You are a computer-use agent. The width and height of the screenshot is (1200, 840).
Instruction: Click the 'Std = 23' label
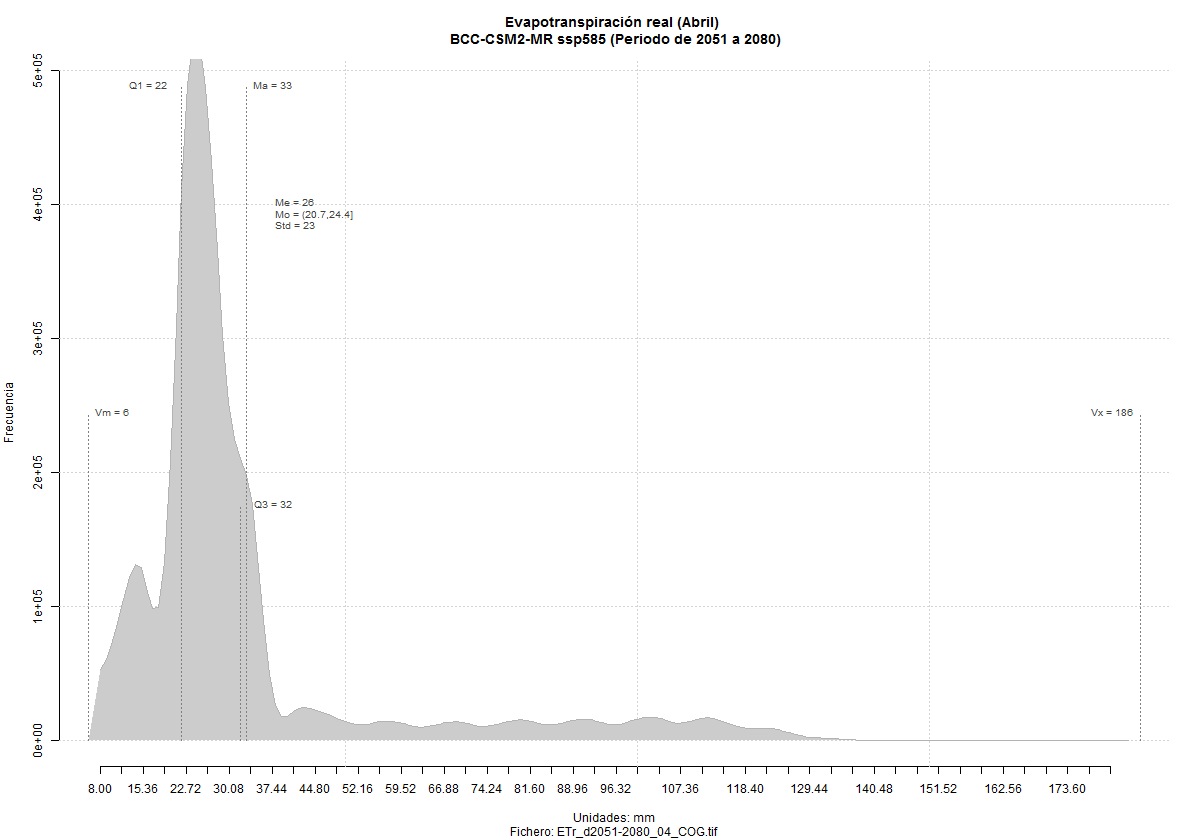coord(295,226)
